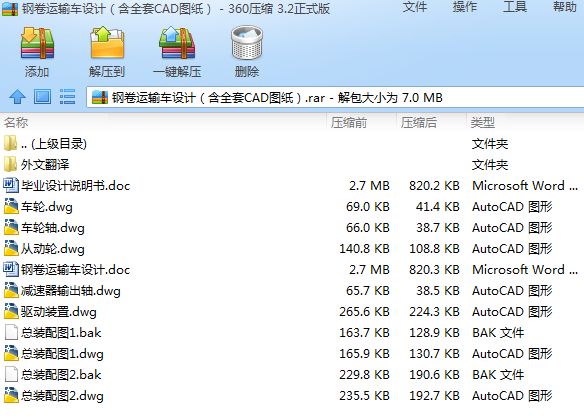
Task: Click the AutoCAD icon of 从动轮.dwg
Action: pos(11,248)
